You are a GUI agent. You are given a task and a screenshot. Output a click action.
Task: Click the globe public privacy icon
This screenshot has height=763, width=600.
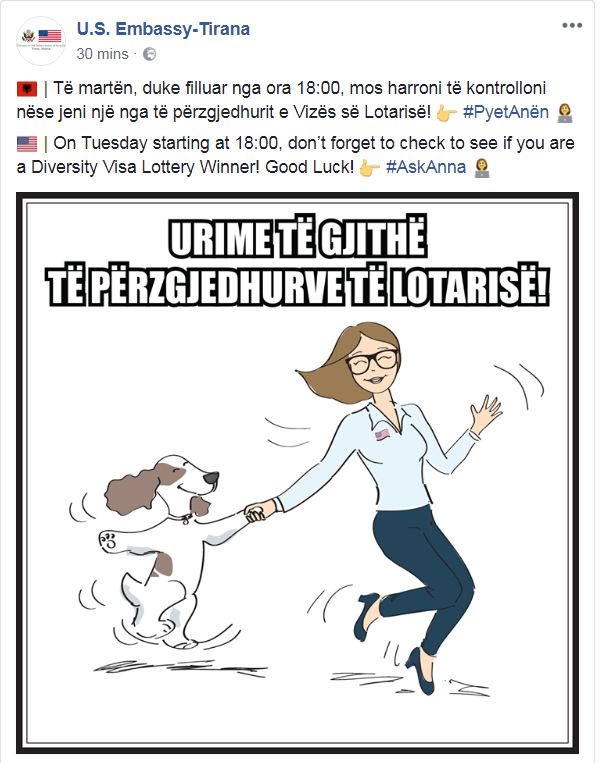(x=149, y=54)
